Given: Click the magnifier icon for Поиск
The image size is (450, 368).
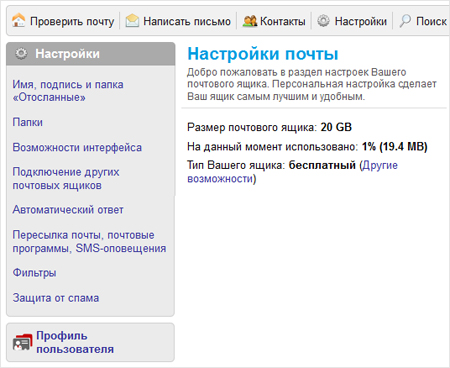Looking at the screenshot, I should pos(405,21).
